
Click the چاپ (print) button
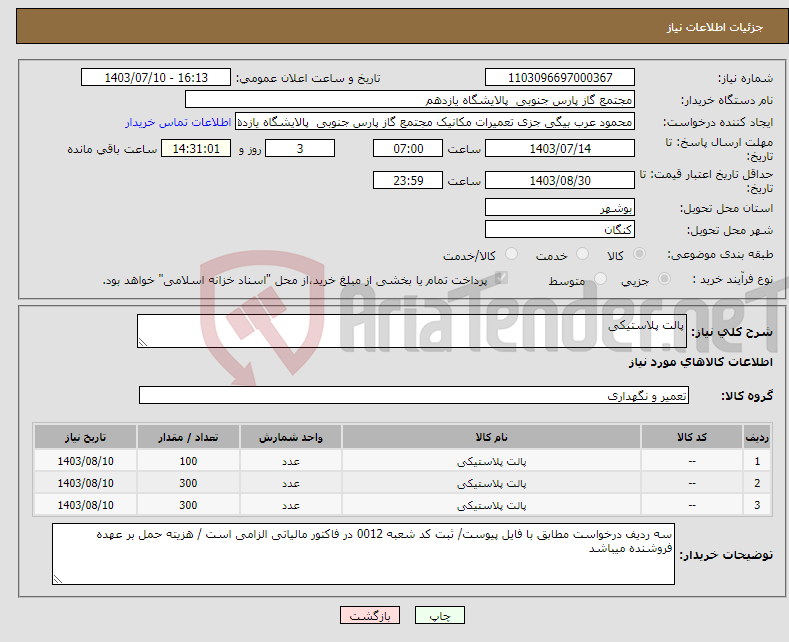[x=439, y=615]
